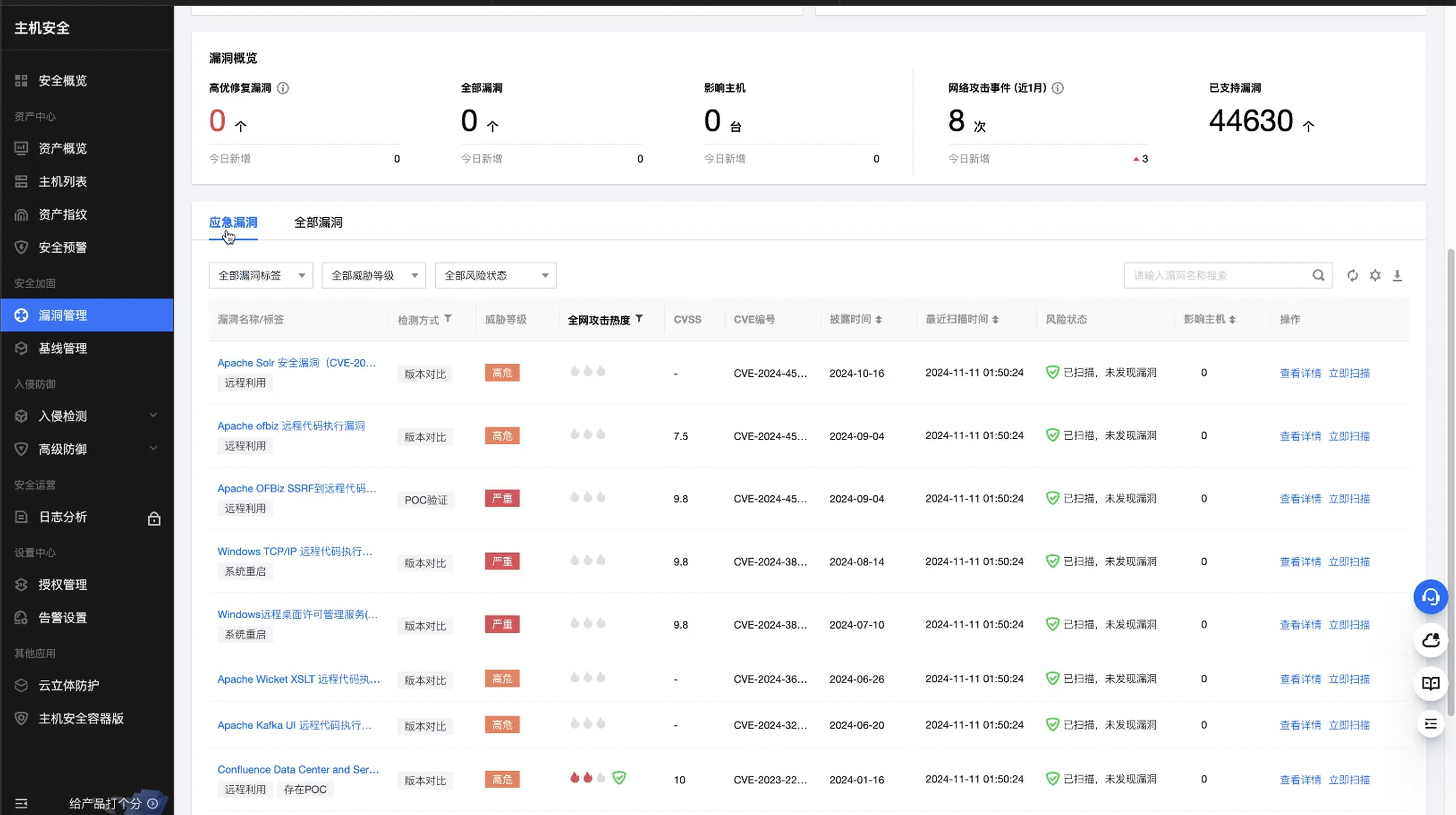Image resolution: width=1456 pixels, height=815 pixels.
Task: Toggle 全网攻击热度 column filter icon
Action: point(639,319)
